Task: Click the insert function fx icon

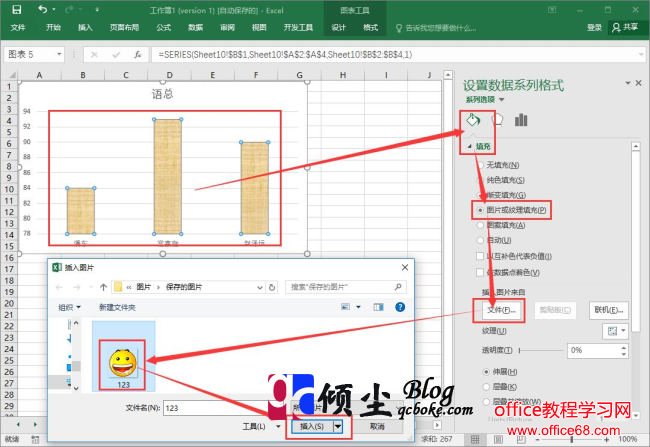Action: 138,54
